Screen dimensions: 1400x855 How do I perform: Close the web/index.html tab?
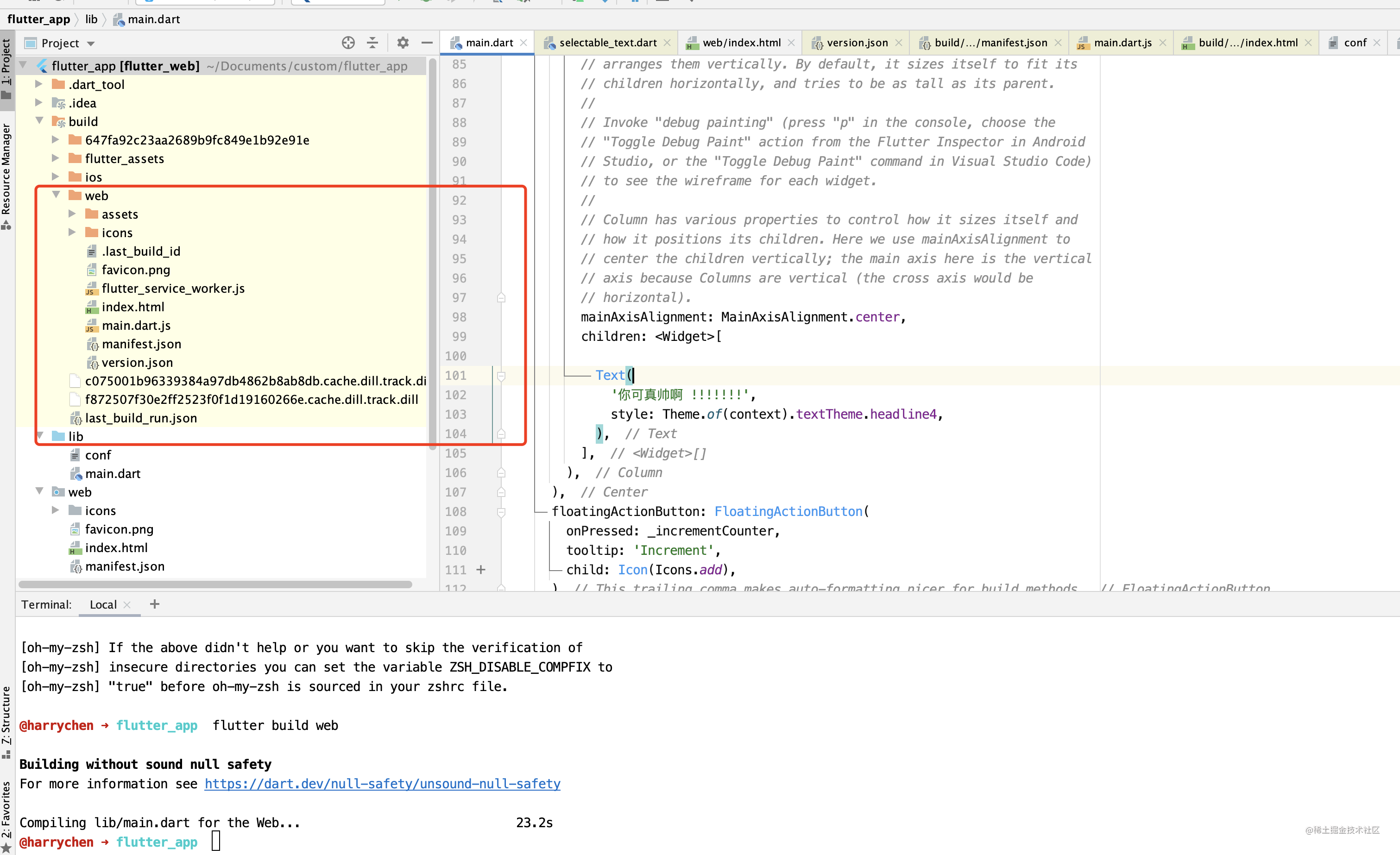tap(791, 43)
